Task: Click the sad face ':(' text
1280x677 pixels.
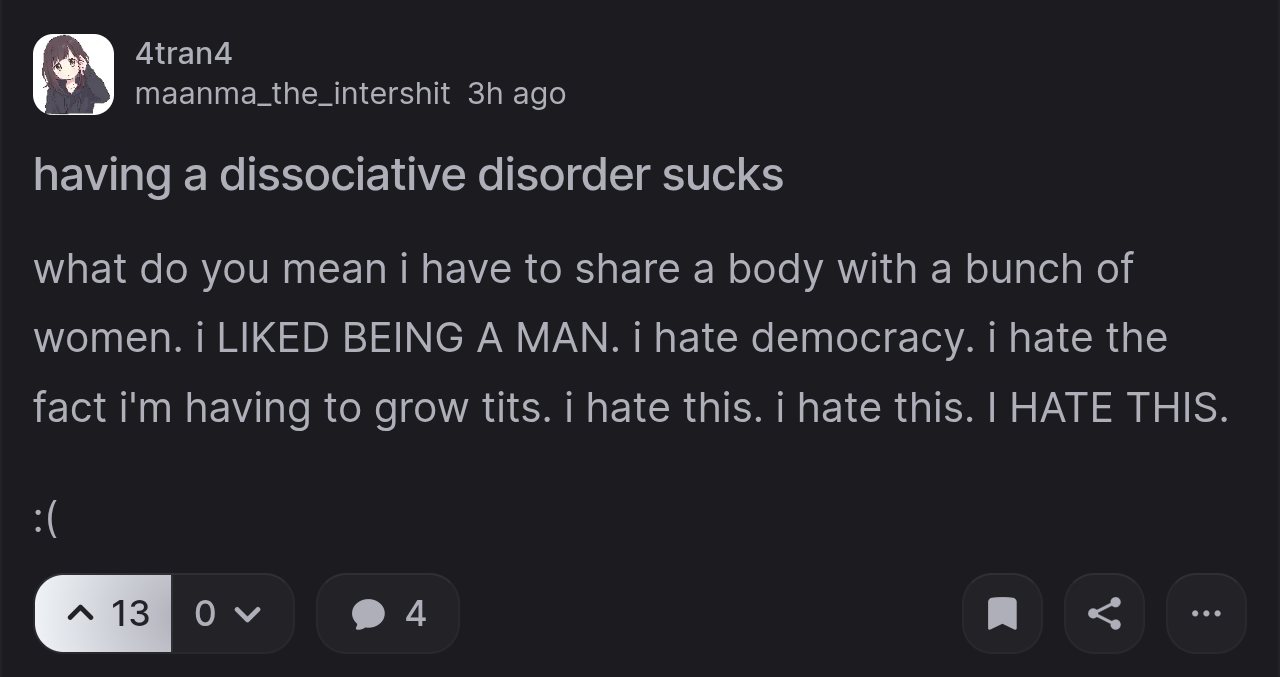Action: pyautogui.click(x=45, y=519)
